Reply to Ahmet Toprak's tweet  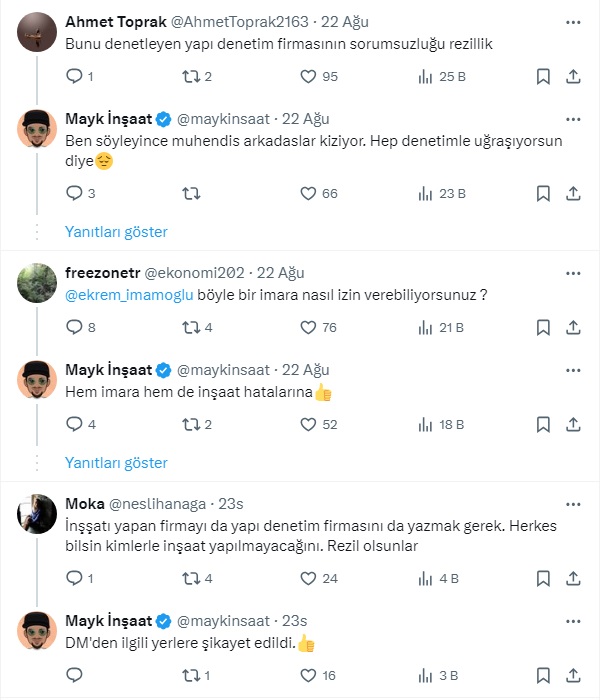(x=73, y=76)
